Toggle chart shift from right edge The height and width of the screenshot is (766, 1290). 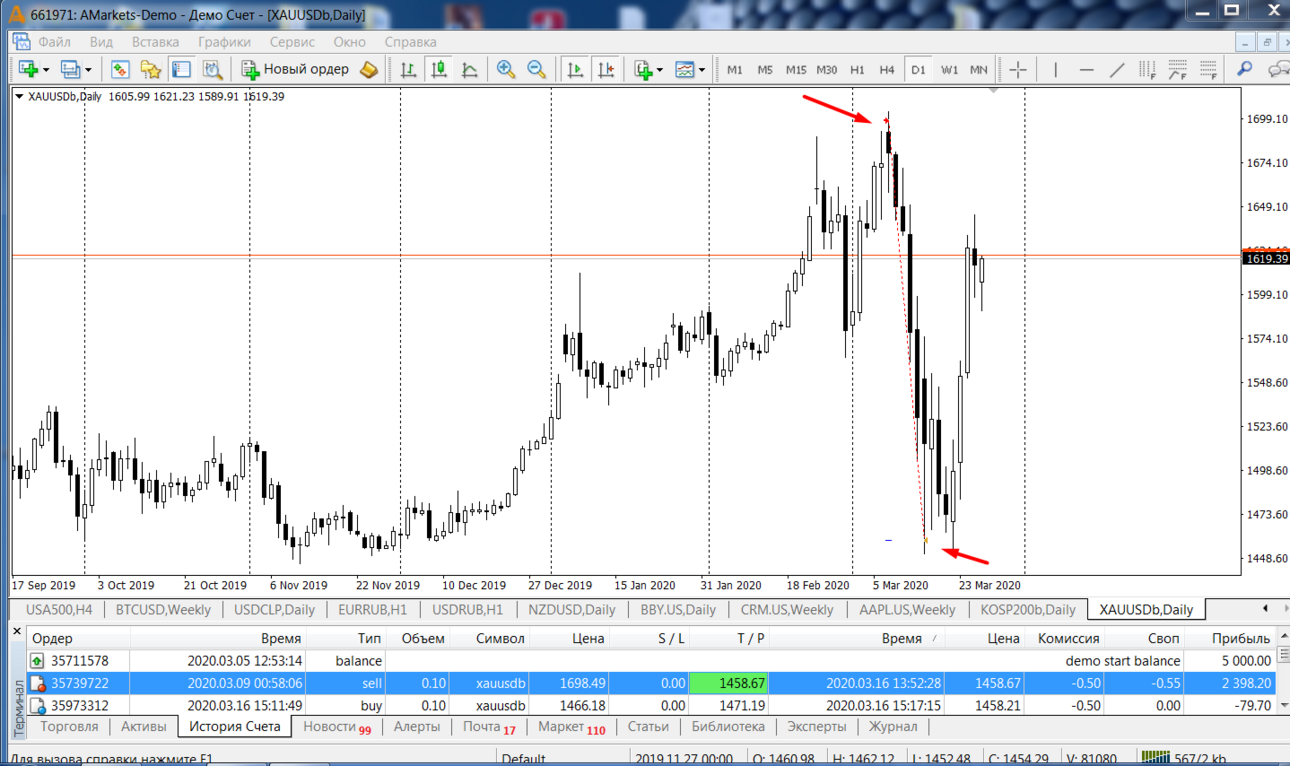tap(606, 69)
